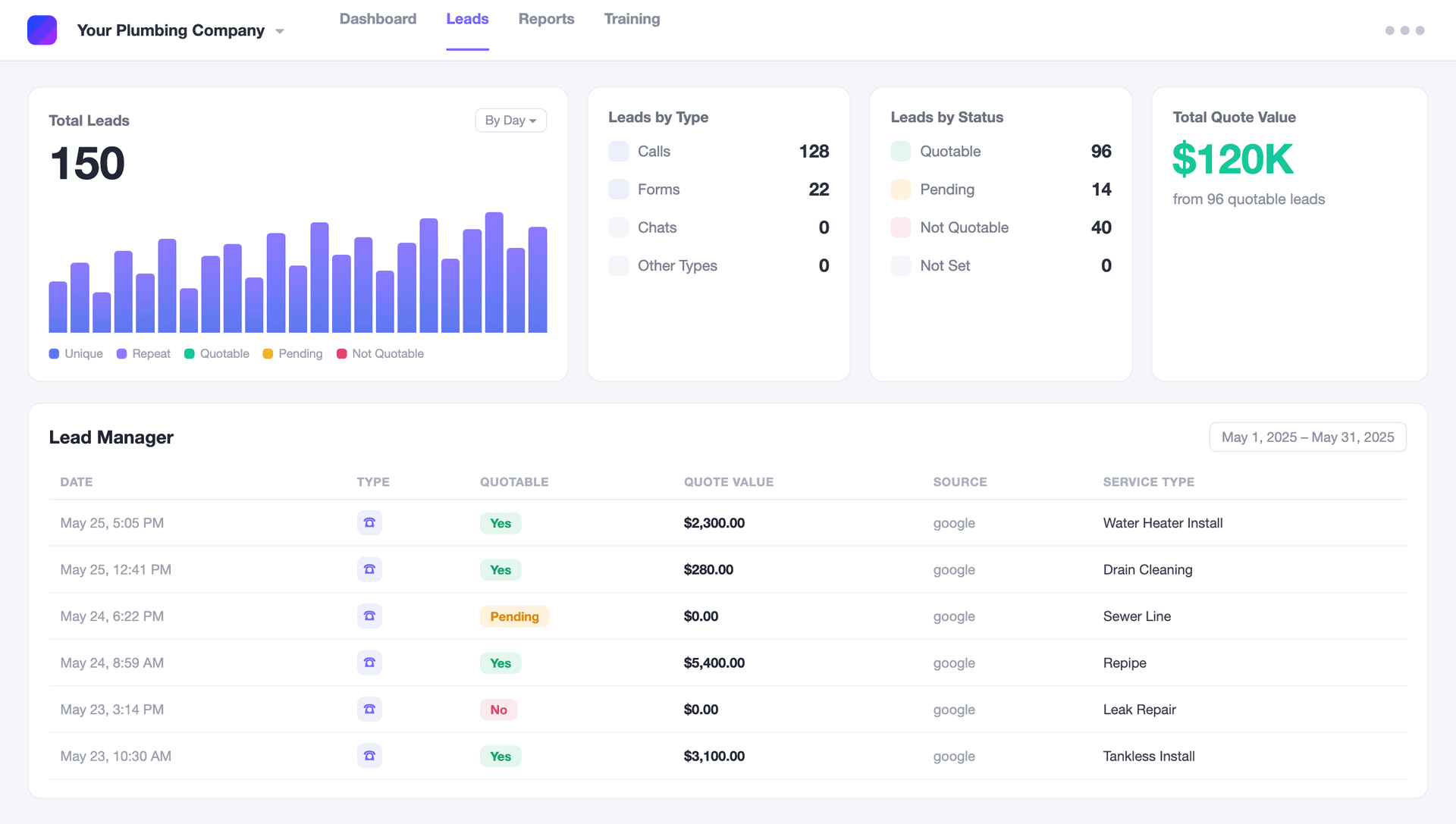Click the purple company logo icon

coord(42,30)
